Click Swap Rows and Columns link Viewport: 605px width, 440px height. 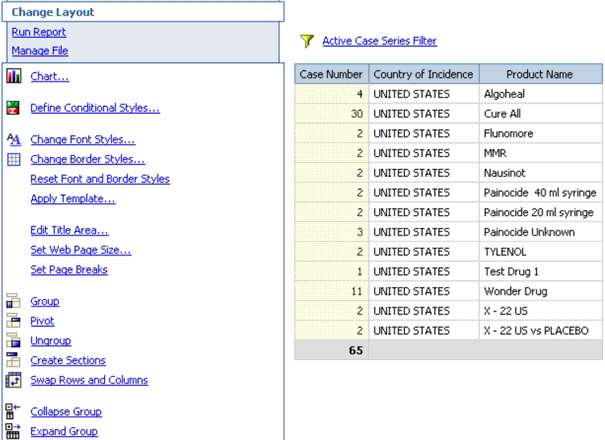(x=89, y=380)
